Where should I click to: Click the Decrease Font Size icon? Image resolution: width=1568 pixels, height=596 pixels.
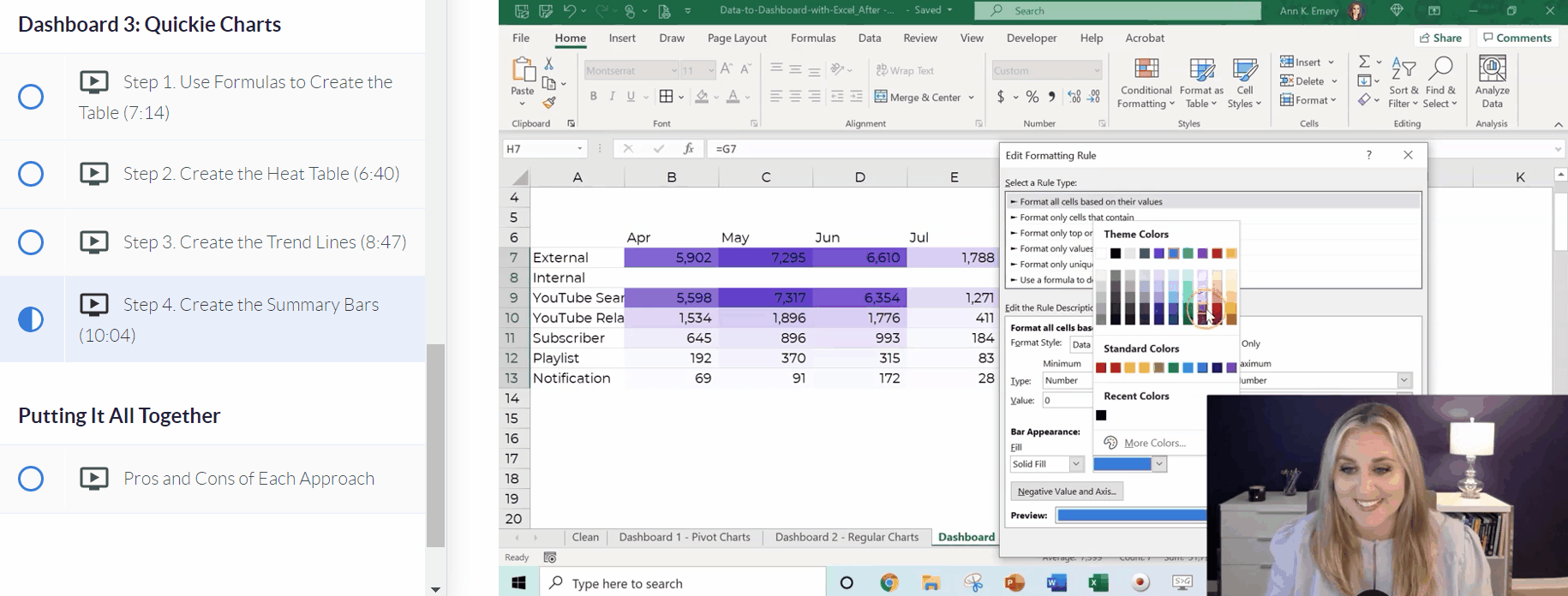coord(745,69)
